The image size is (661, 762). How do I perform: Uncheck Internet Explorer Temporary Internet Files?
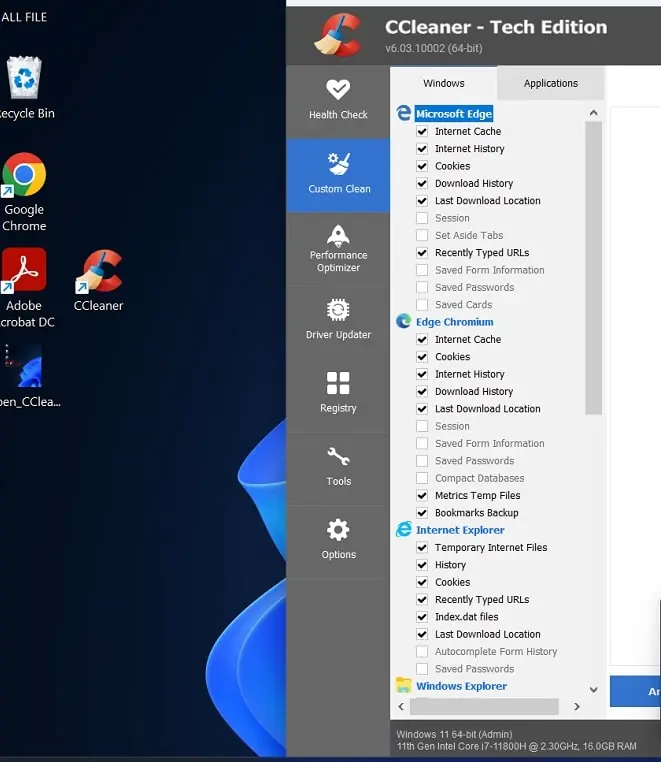(x=422, y=547)
